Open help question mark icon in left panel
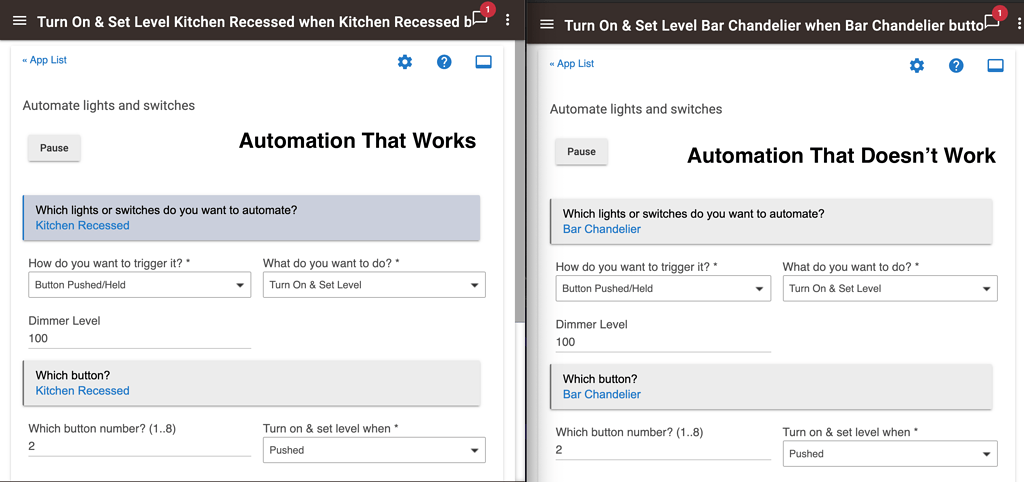 pyautogui.click(x=444, y=62)
